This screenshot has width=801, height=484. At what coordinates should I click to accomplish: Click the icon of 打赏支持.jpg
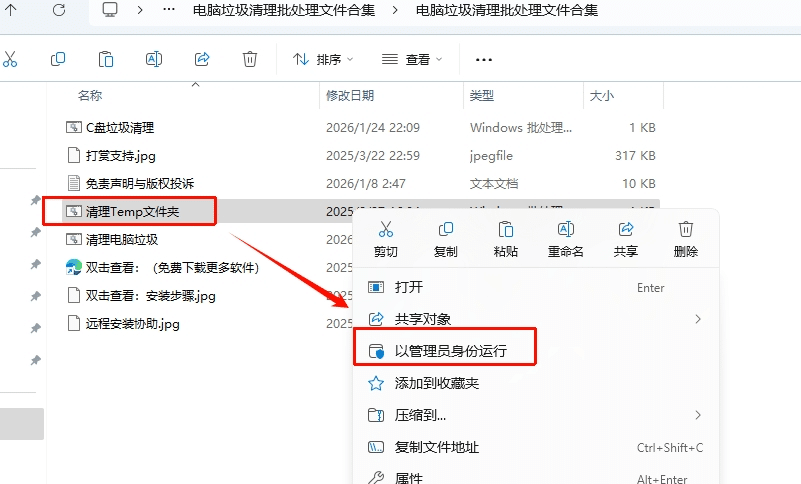tap(74, 155)
